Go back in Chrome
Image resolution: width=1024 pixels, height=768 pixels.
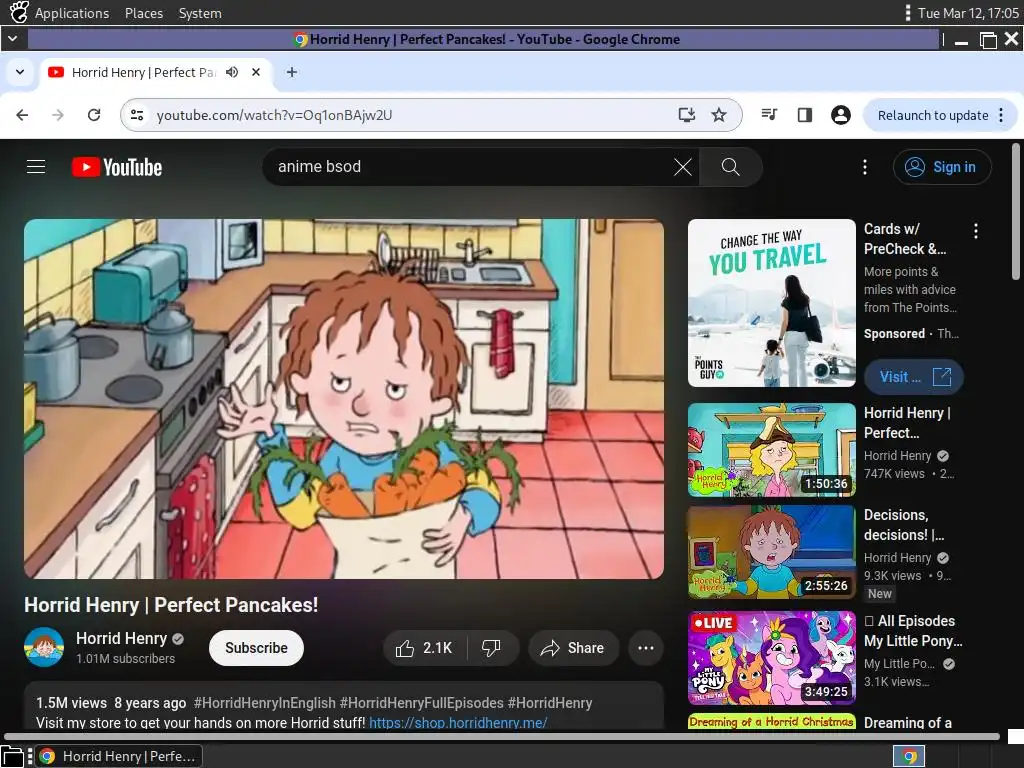[x=22, y=115]
